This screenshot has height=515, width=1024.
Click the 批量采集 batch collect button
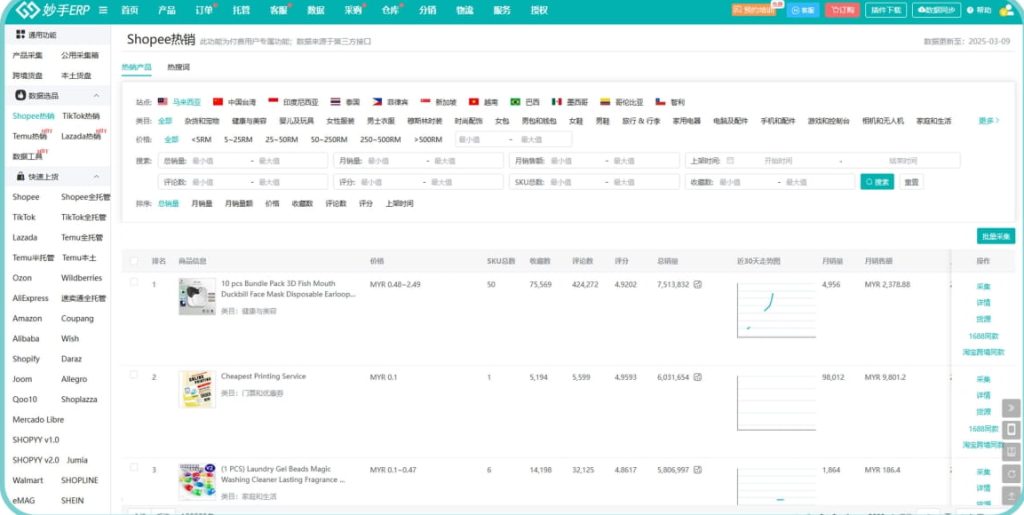point(996,236)
